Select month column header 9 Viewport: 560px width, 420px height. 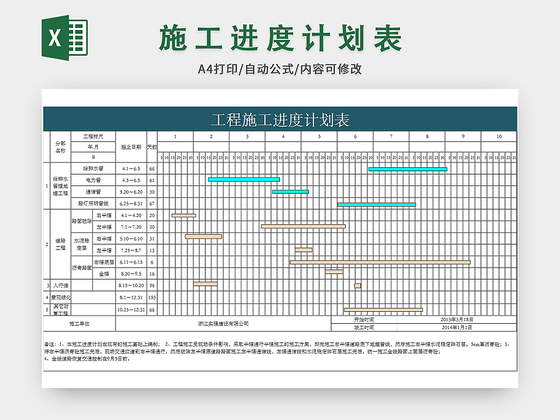click(x=463, y=136)
